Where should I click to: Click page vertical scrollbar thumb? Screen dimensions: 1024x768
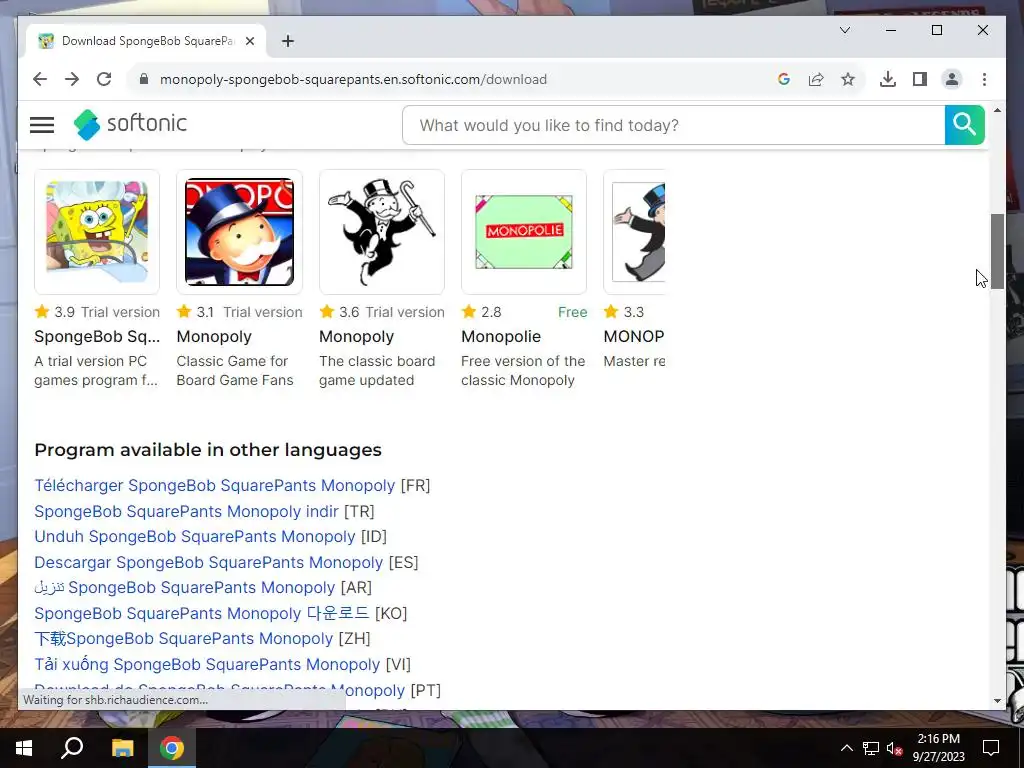pos(997,251)
